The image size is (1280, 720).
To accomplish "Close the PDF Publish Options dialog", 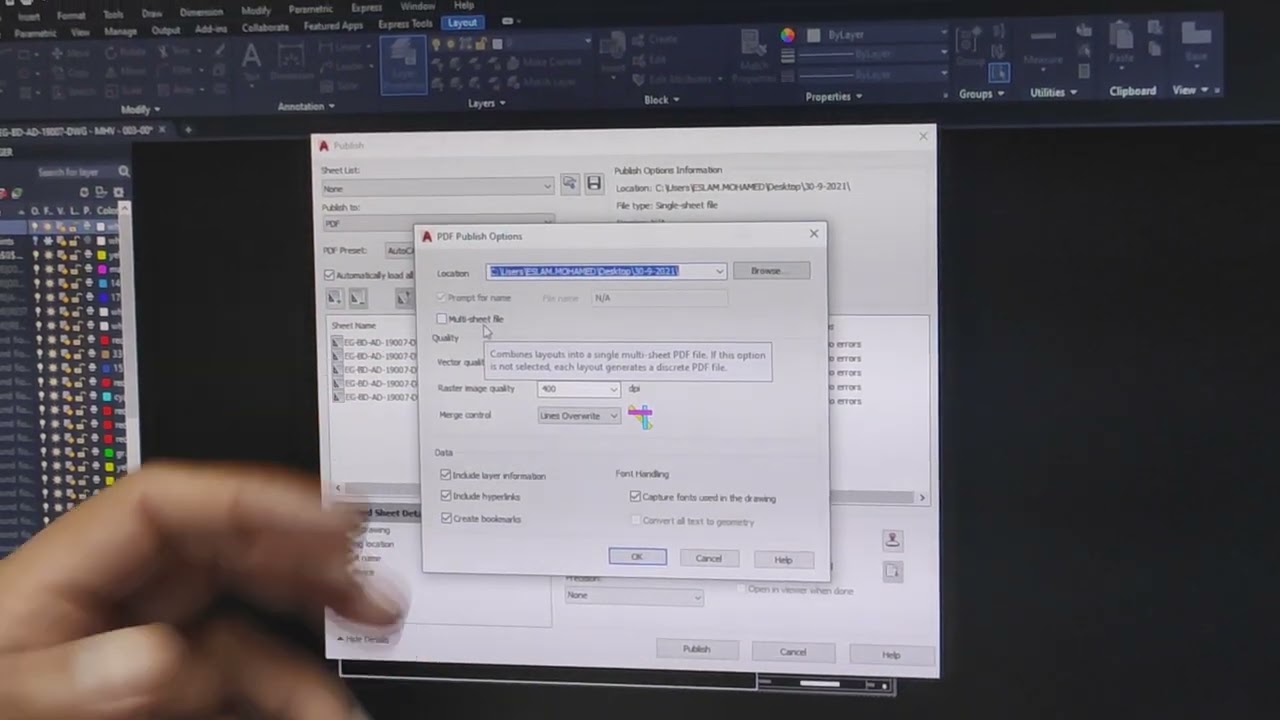I will (813, 234).
